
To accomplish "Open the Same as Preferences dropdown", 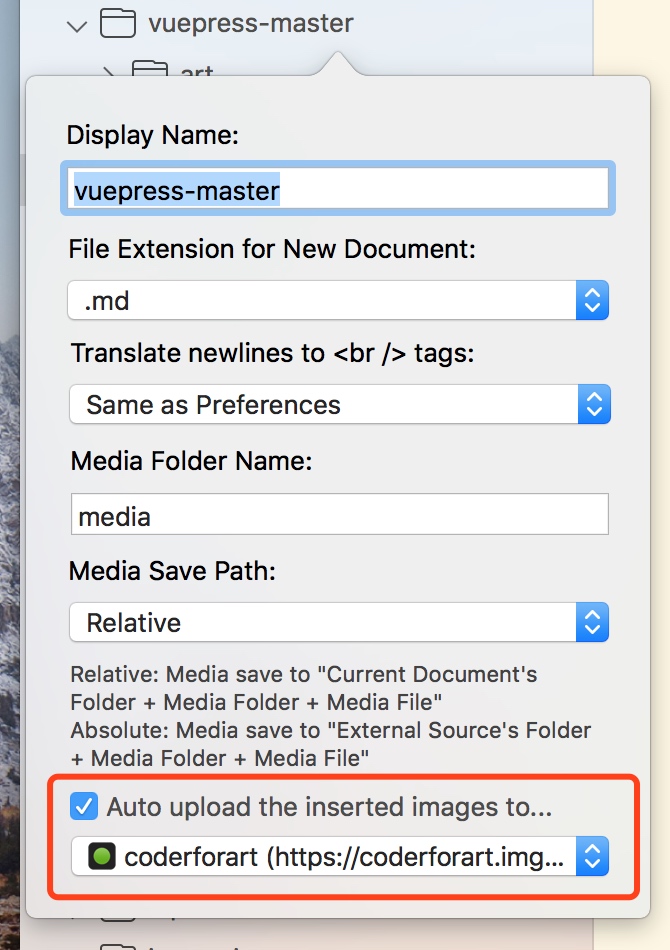I will pyautogui.click(x=320, y=405).
